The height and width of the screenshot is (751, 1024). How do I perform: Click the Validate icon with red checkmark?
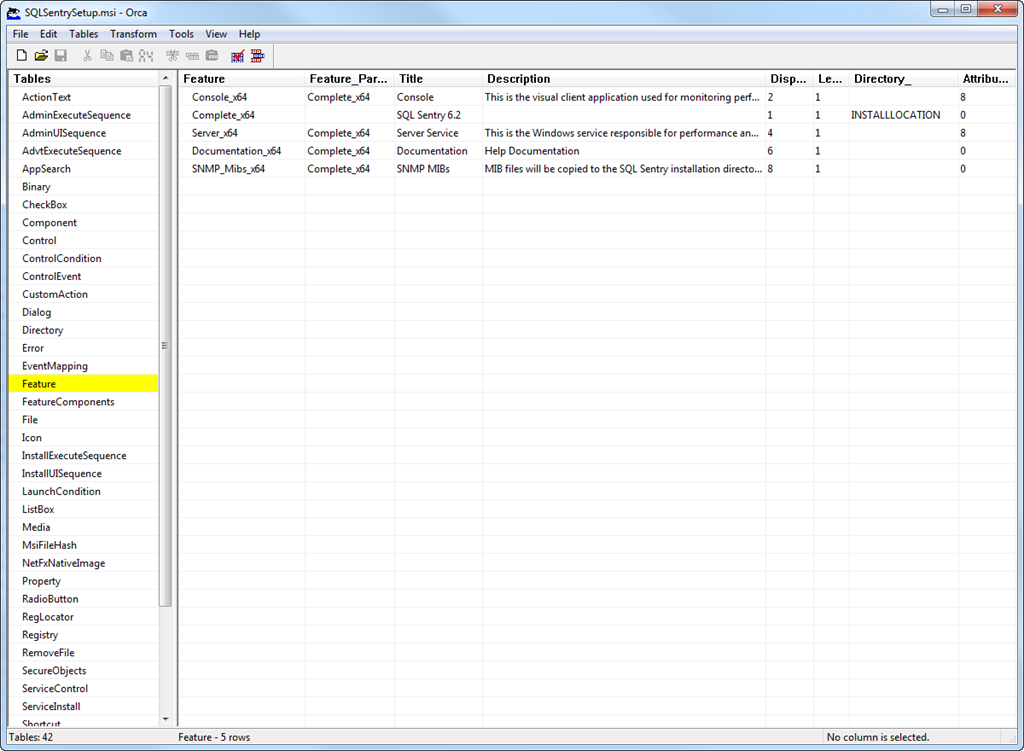pos(238,56)
